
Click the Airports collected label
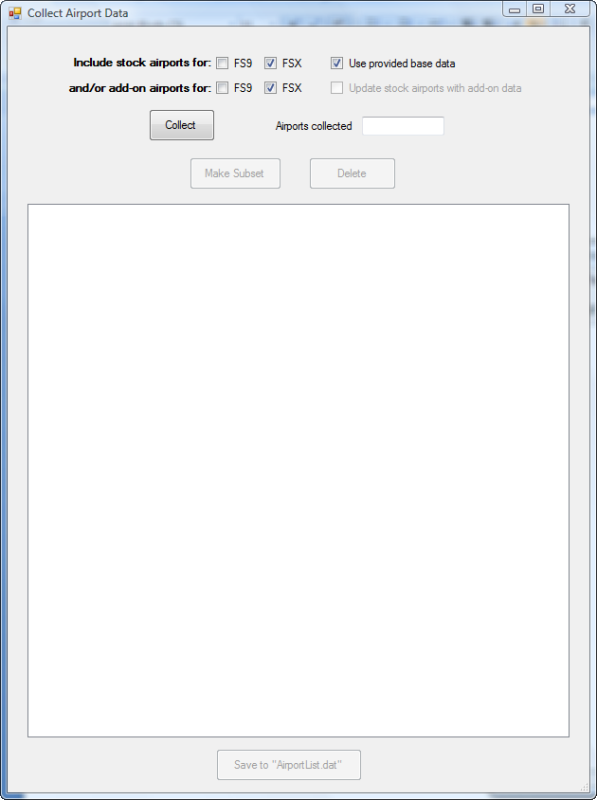coord(313,126)
